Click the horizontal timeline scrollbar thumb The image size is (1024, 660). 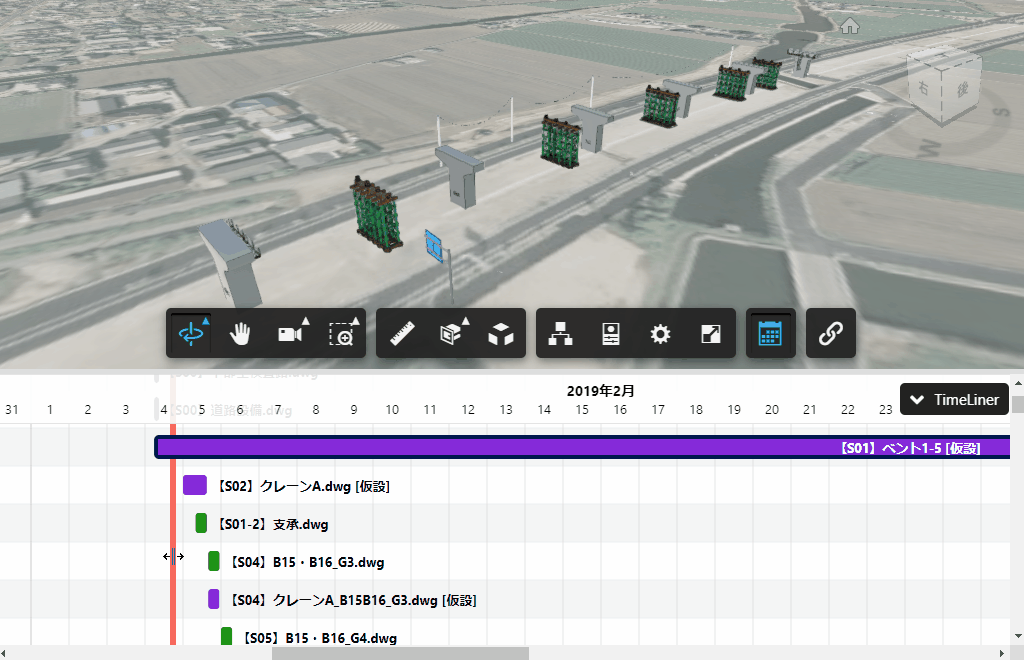(x=400, y=653)
